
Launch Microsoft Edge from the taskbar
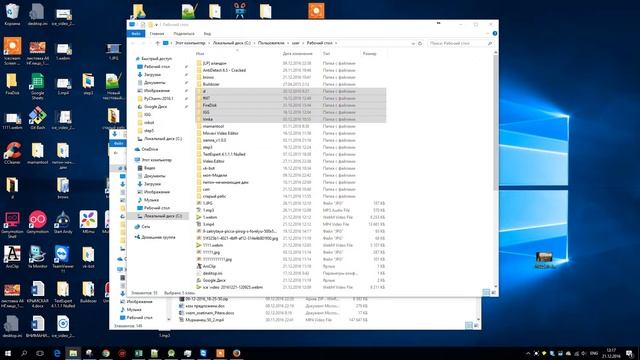(x=57, y=353)
